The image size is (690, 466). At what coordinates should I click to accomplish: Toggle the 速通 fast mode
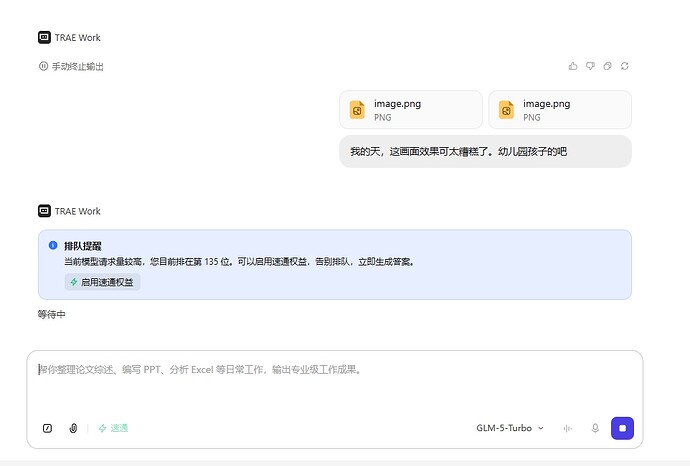click(x=113, y=428)
